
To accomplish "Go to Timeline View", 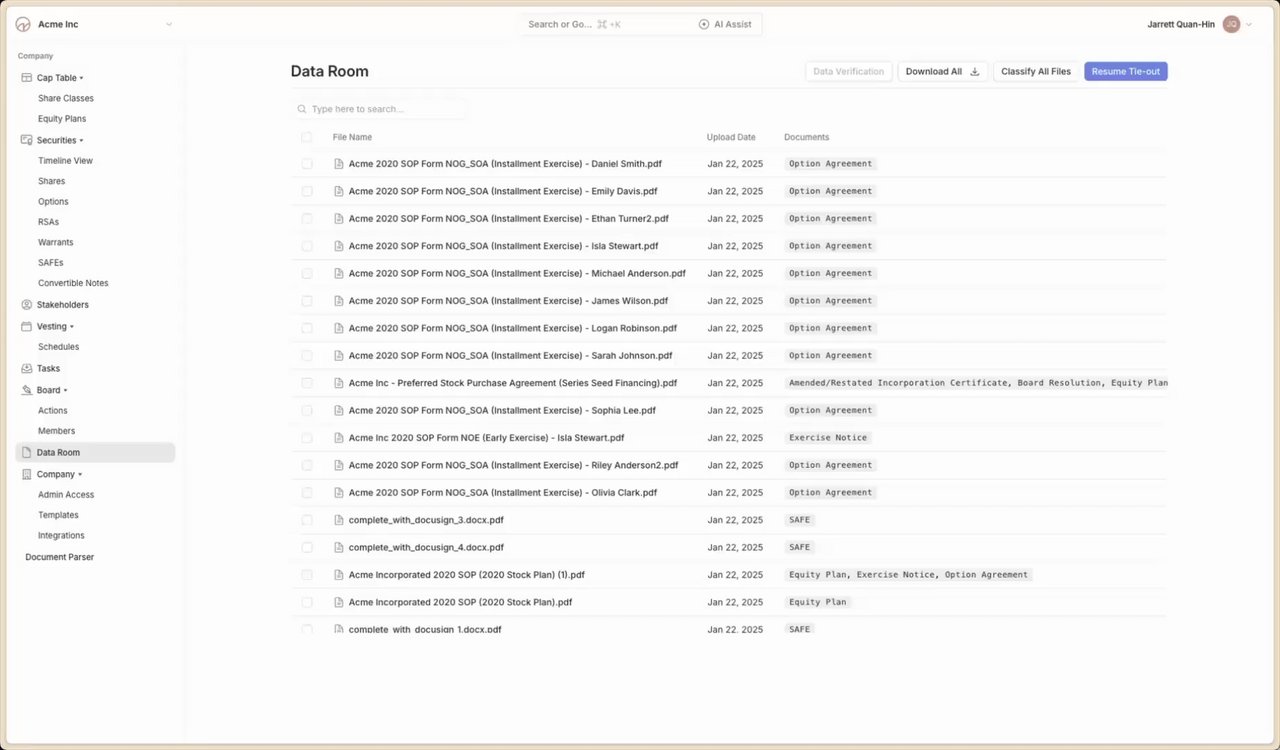I will 65,161.
